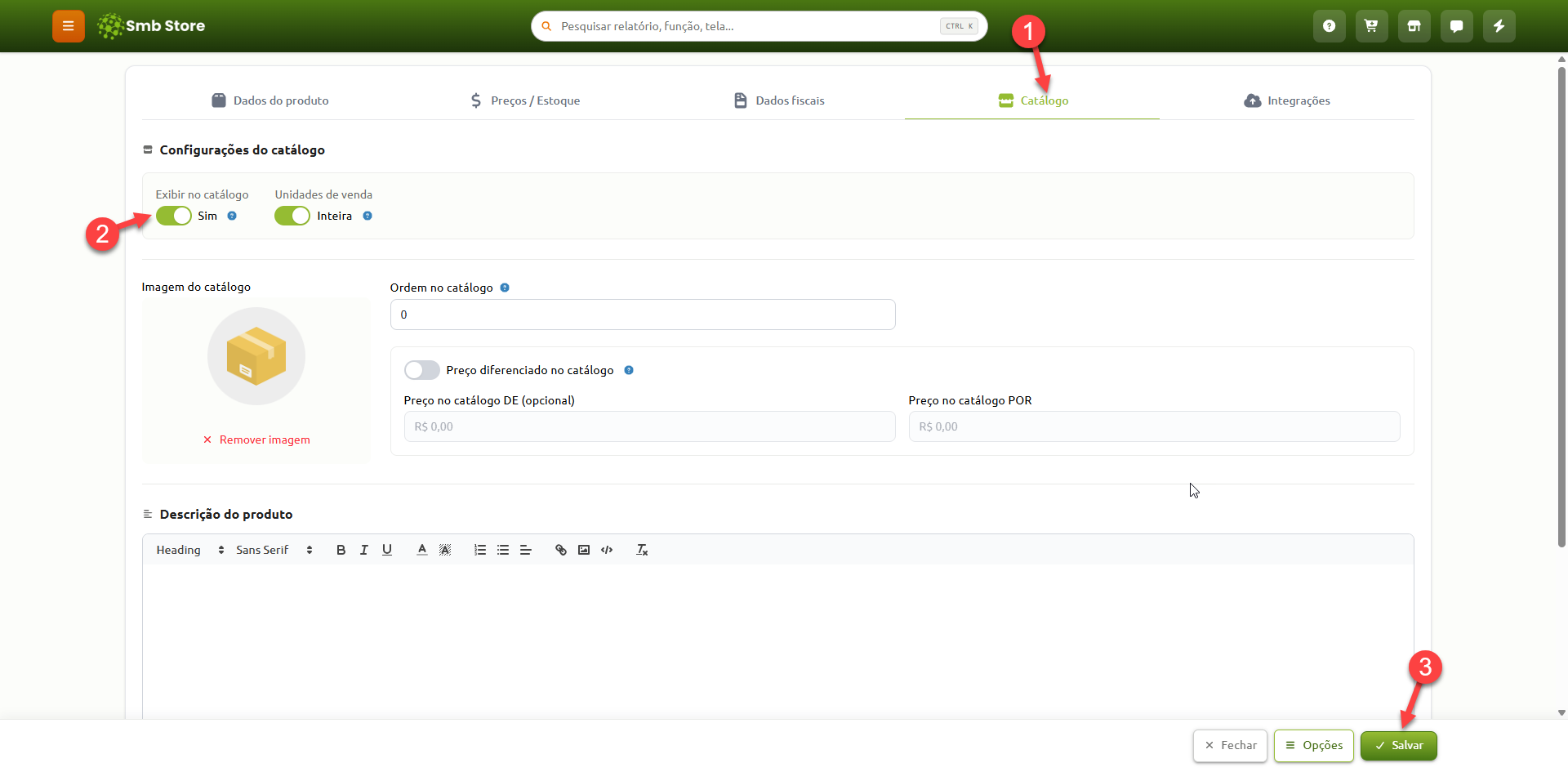Insert a code block in the editor
The image size is (1568, 772).
[x=607, y=550]
